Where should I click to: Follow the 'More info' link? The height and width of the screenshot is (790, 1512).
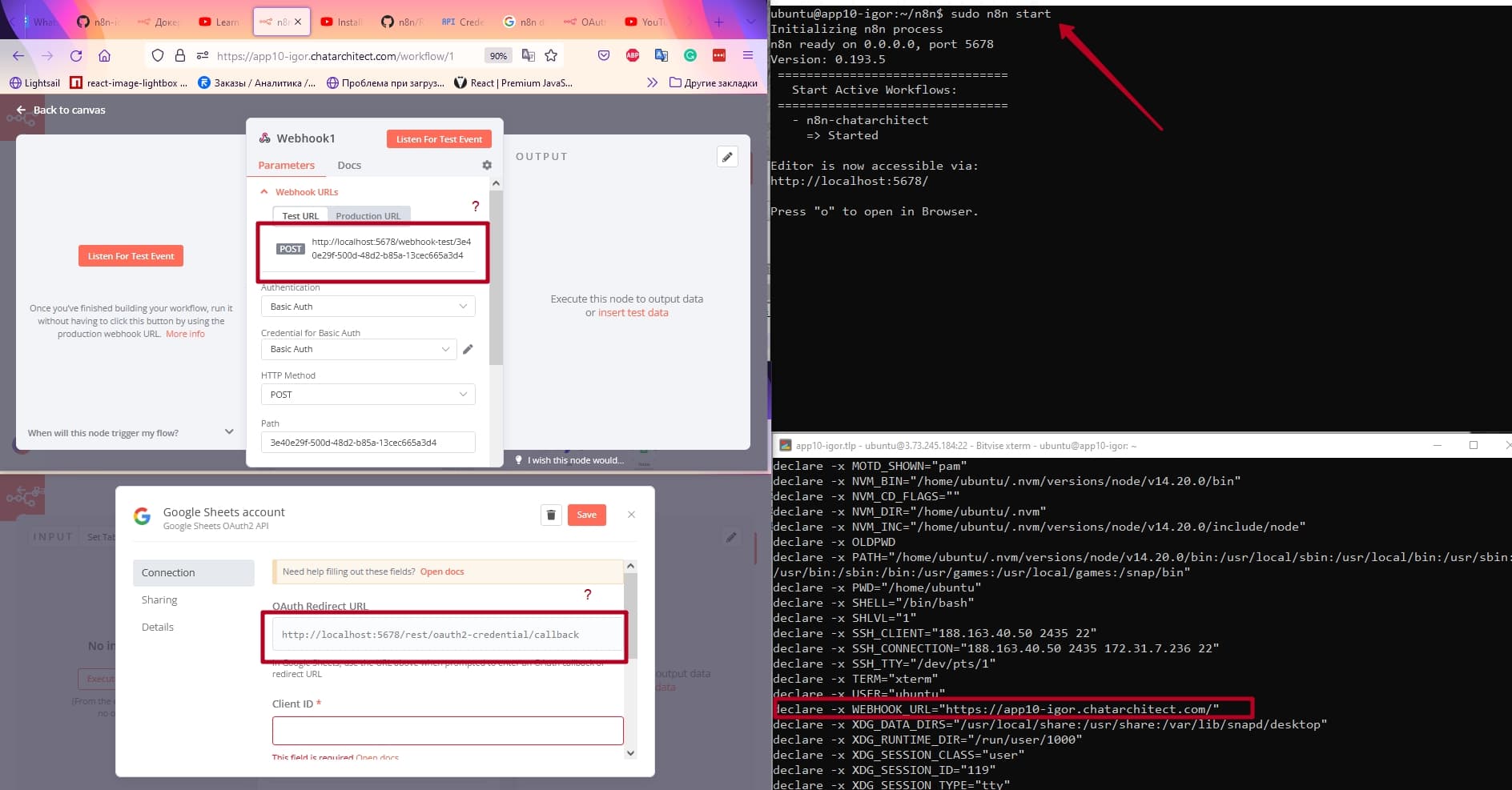185,334
